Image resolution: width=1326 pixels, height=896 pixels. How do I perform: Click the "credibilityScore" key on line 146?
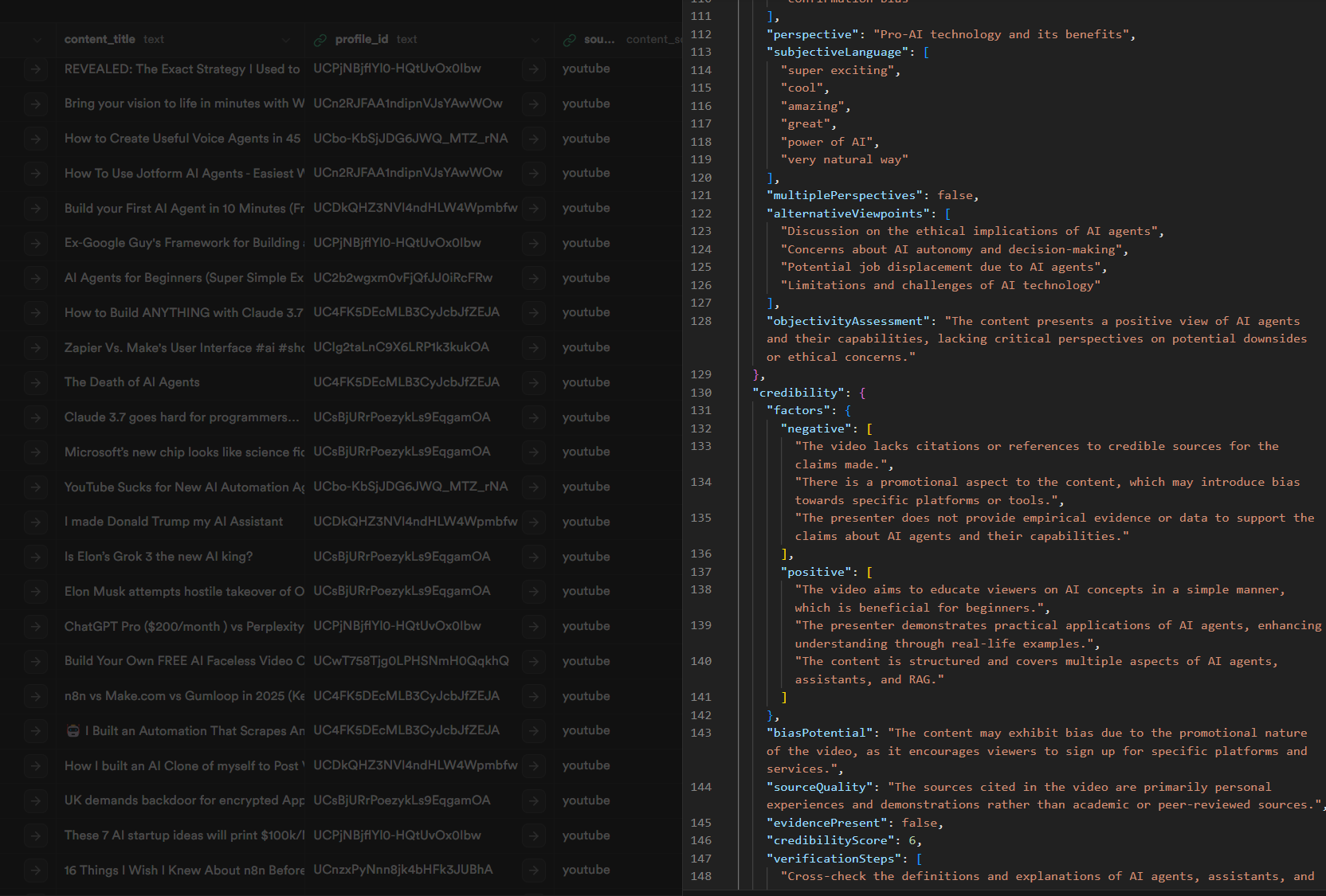pyautogui.click(x=831, y=840)
